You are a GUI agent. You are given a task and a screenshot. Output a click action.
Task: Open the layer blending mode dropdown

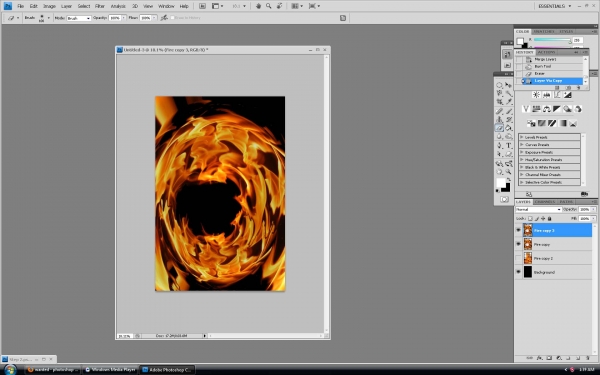pos(538,209)
